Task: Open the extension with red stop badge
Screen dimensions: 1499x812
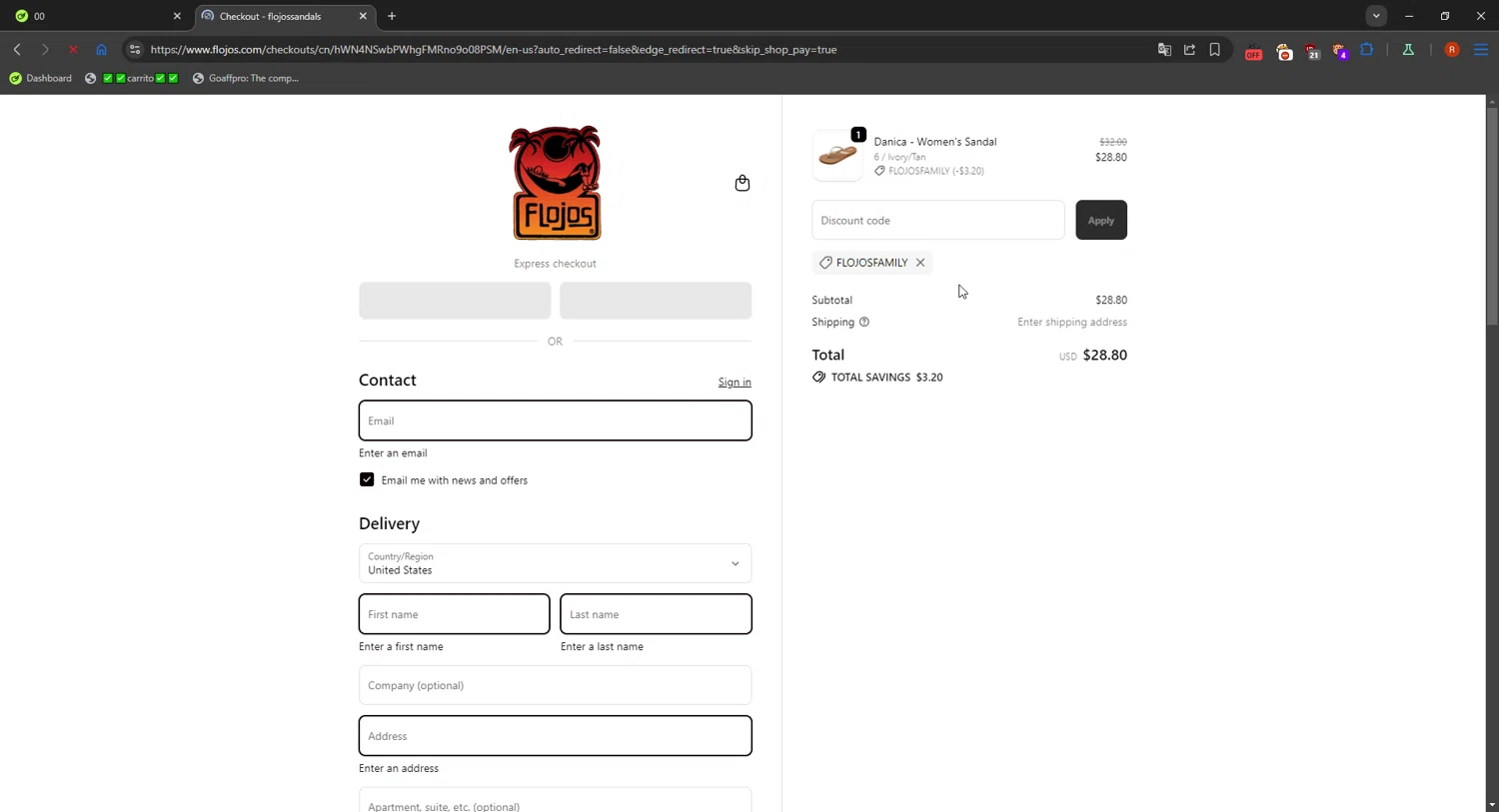Action: (1284, 51)
